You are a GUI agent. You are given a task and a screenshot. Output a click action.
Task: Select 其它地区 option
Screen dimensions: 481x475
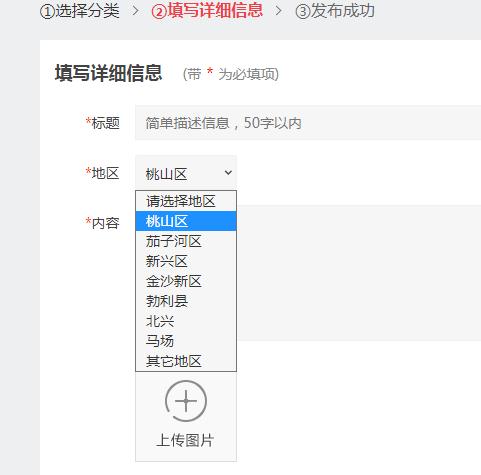tap(186, 361)
